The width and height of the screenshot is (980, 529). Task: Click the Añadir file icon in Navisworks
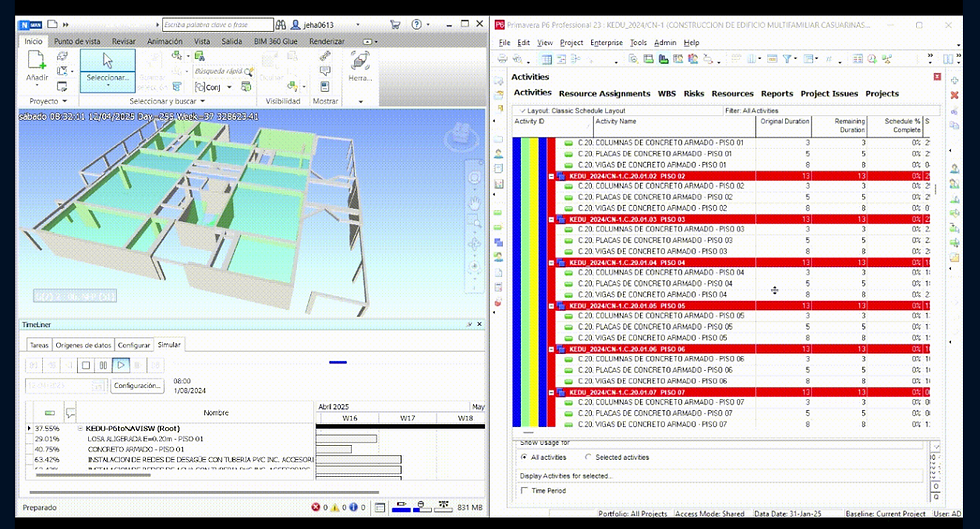click(36, 61)
